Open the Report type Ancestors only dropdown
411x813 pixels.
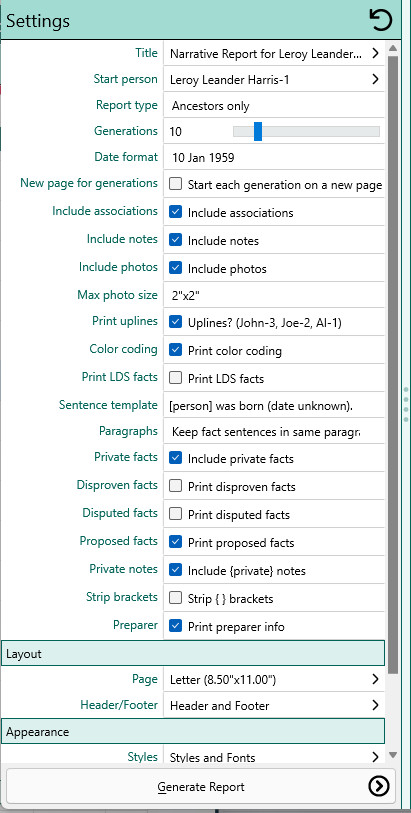(274, 106)
